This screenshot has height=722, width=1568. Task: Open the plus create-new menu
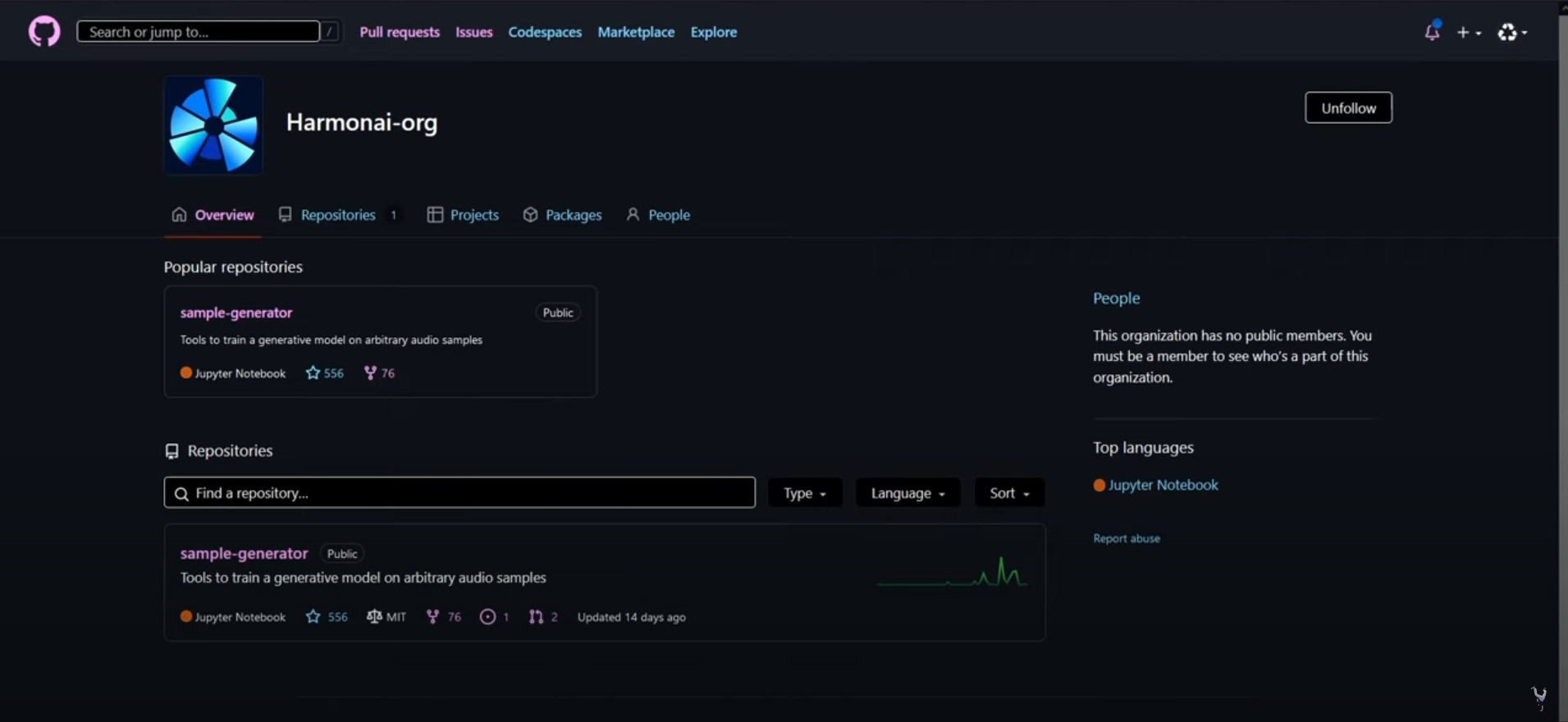pyautogui.click(x=1469, y=32)
